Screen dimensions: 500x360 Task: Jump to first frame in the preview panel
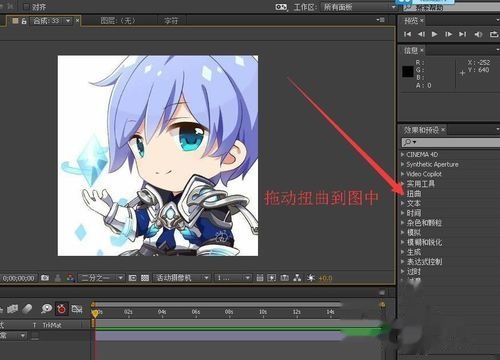click(407, 34)
